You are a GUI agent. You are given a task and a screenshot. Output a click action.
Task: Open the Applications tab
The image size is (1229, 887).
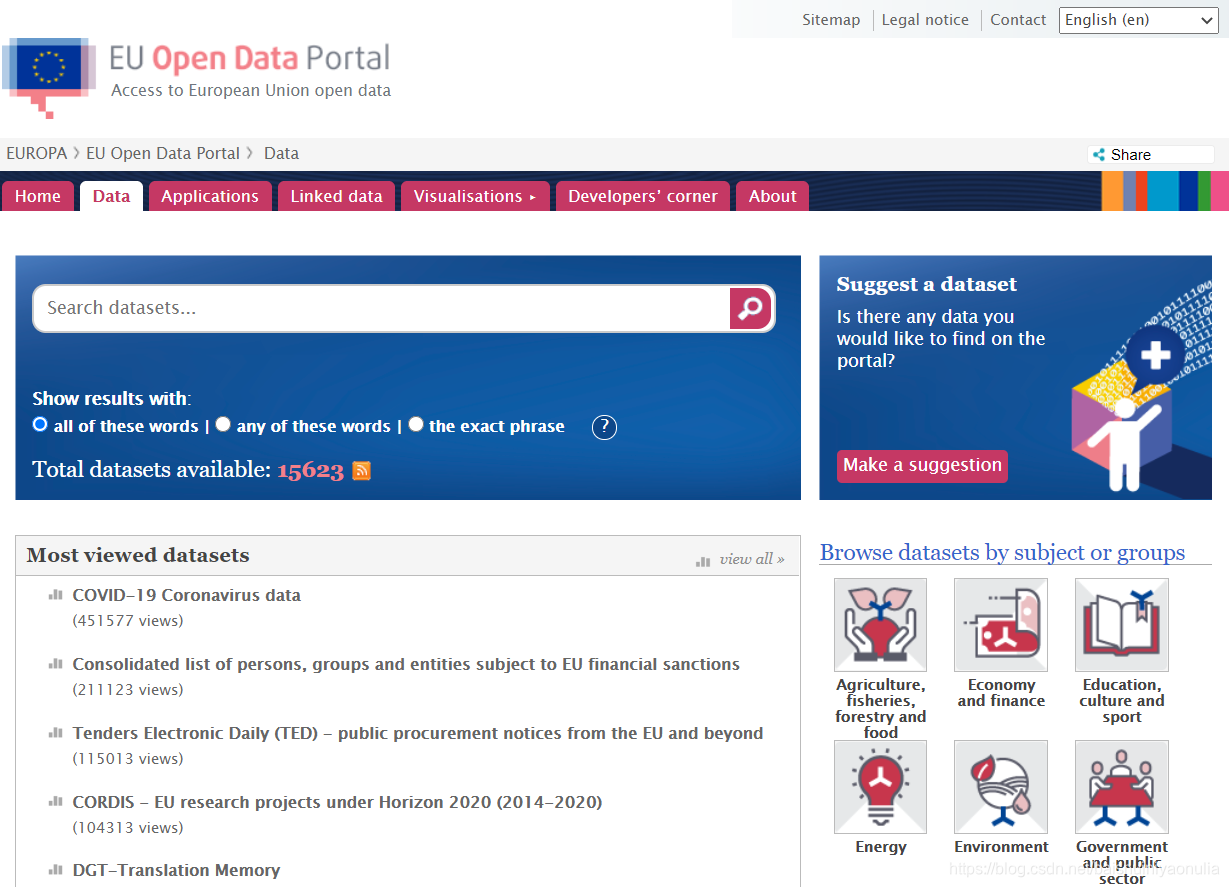click(x=210, y=196)
